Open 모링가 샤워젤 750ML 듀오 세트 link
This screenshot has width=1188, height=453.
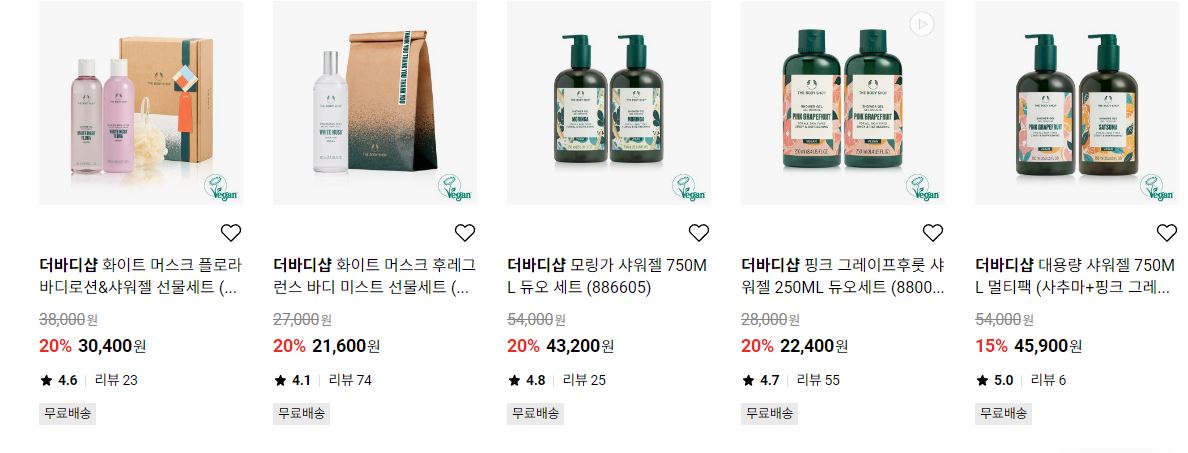607,276
